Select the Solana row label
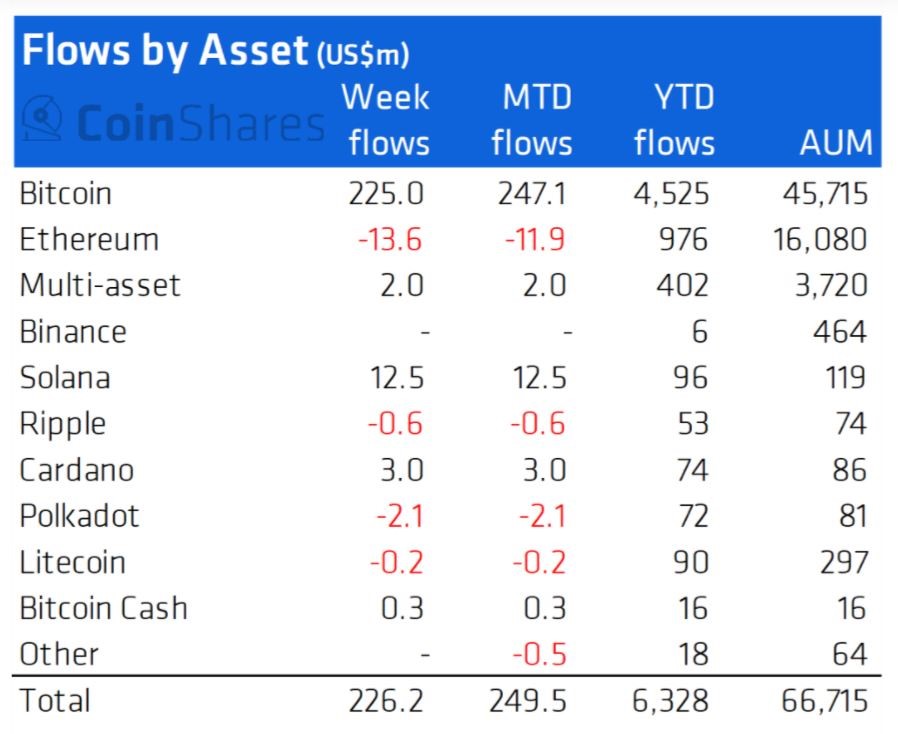 65,378
